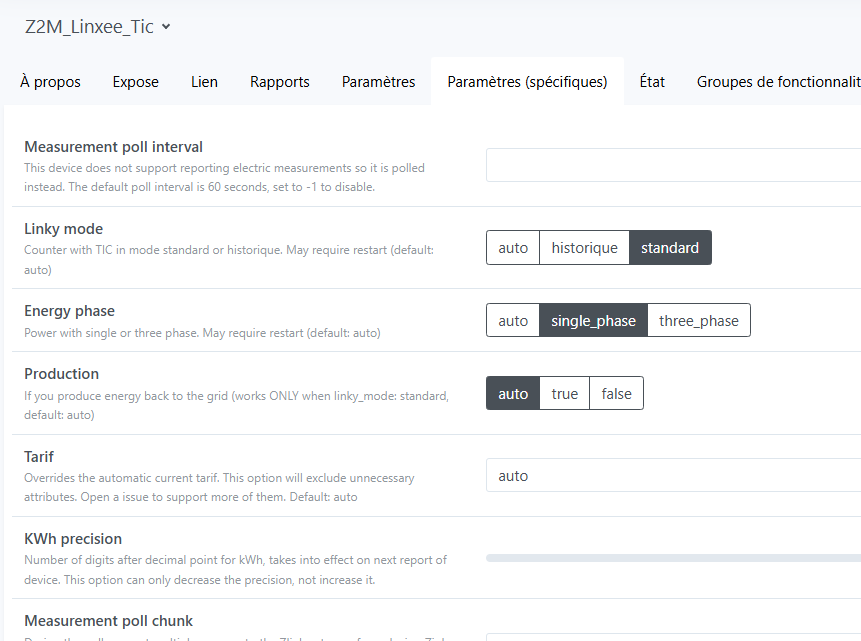Viewport: 861px width, 641px height.
Task: Open the Rapports tab
Action: (279, 82)
